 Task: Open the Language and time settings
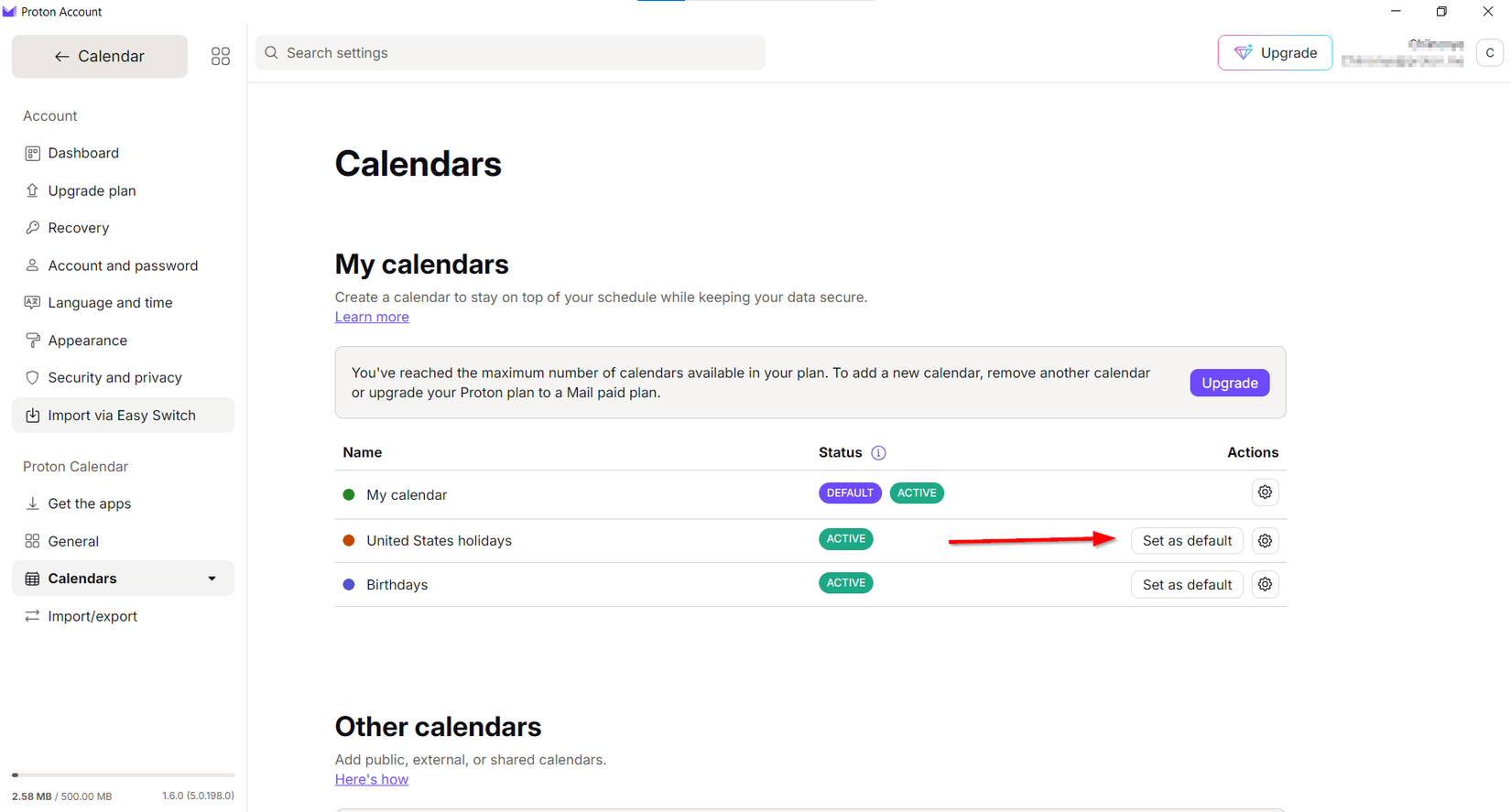(110, 302)
